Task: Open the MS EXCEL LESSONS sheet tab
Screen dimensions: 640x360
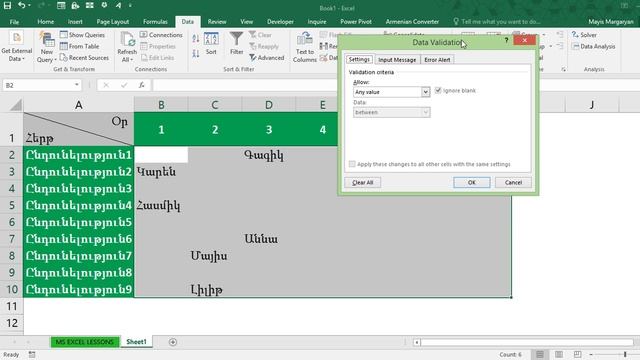Action: [x=84, y=342]
